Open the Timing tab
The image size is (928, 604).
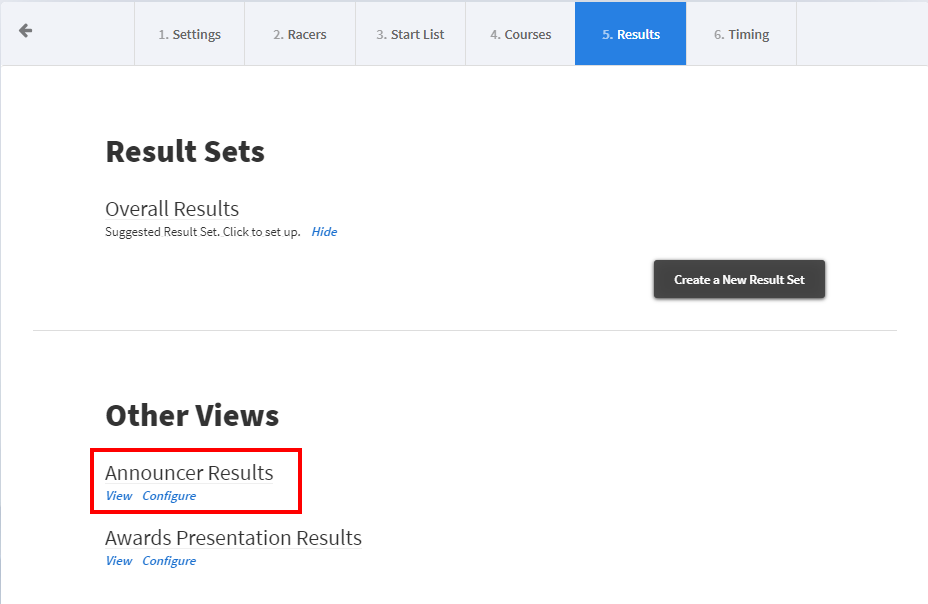click(741, 34)
